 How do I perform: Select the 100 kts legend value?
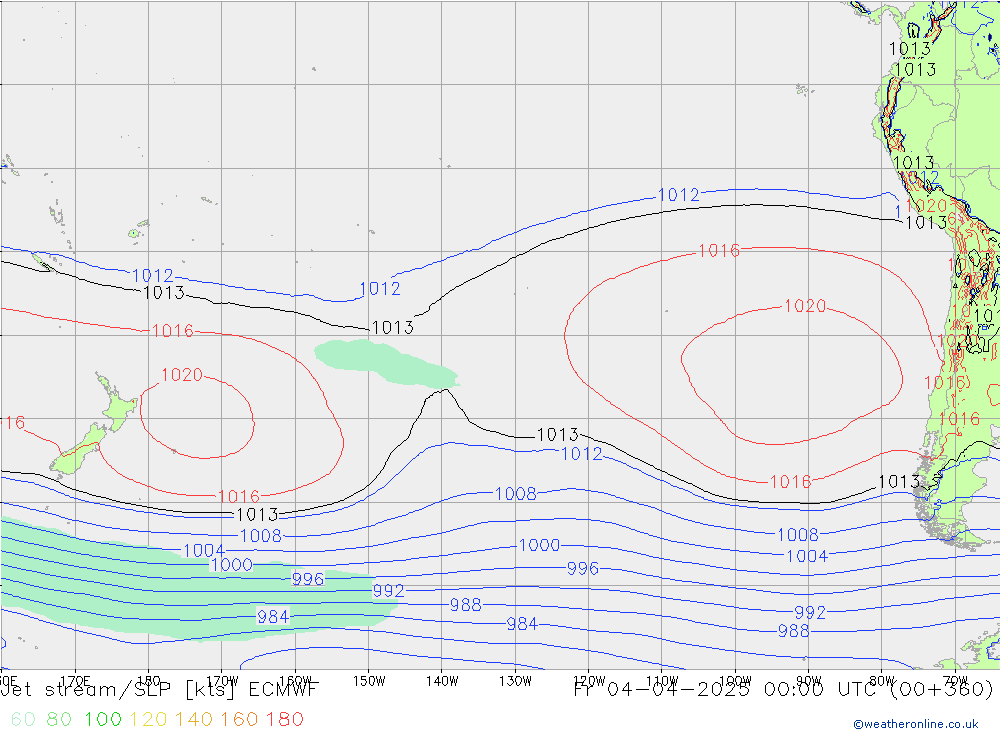[x=103, y=720]
